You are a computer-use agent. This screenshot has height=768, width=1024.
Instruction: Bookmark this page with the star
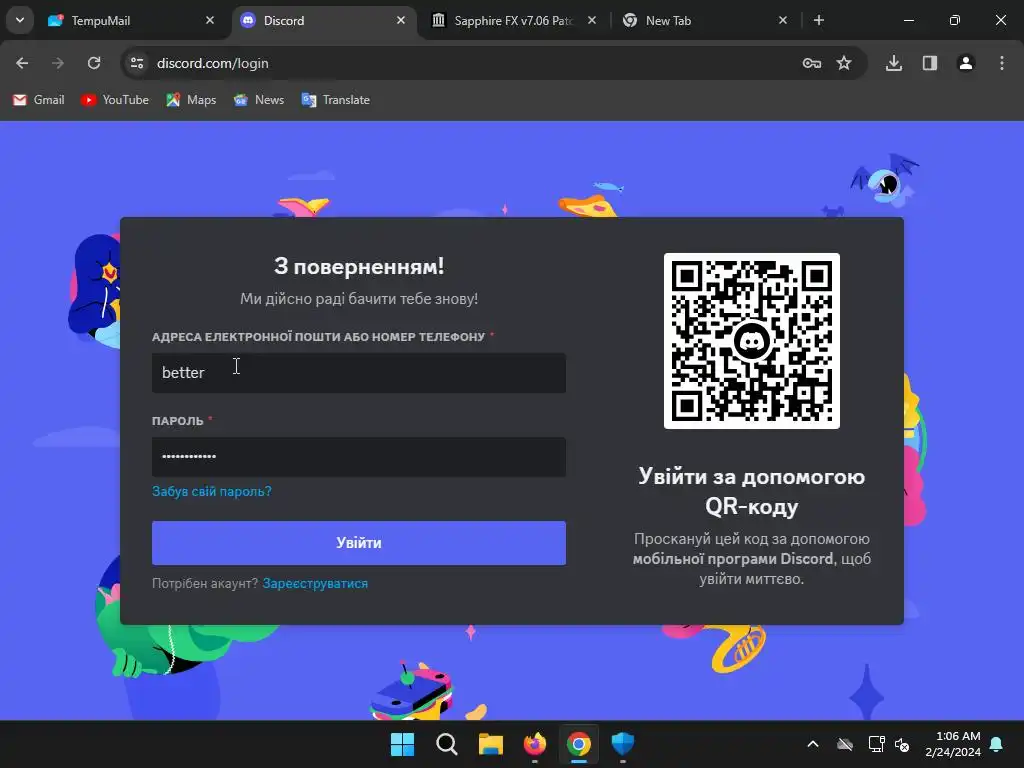tap(844, 63)
